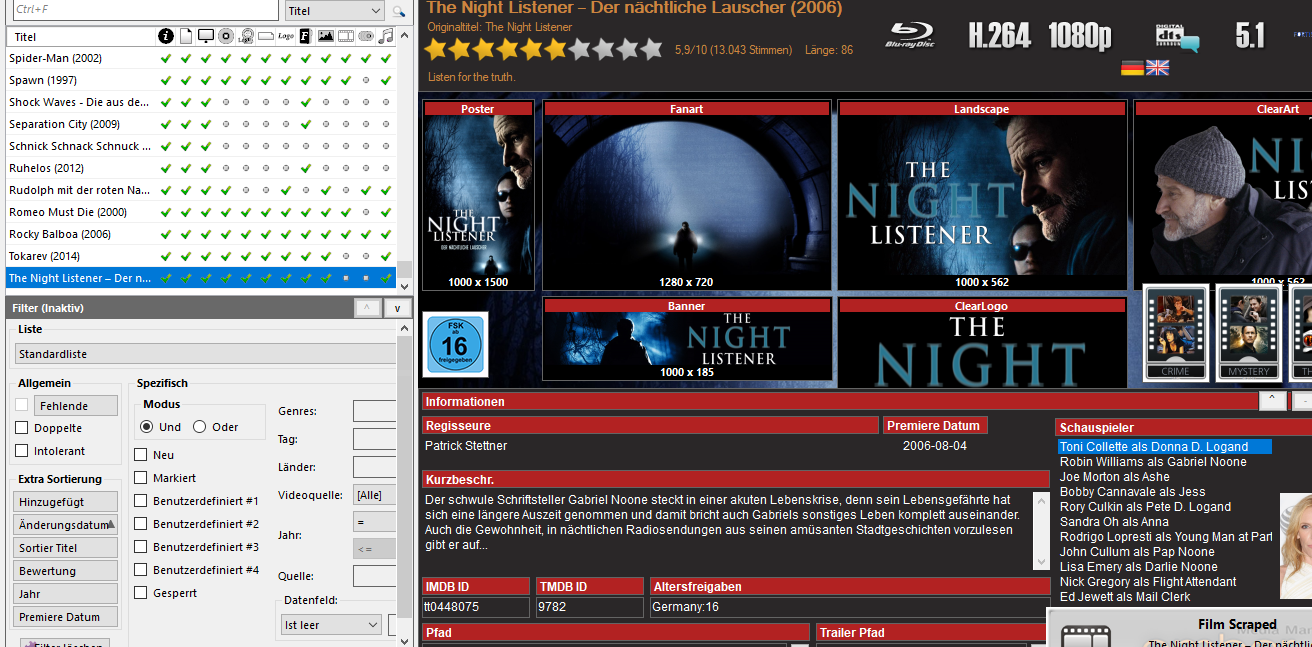Tick the Neu filter checkbox
Viewport: 1312px width, 647px height.
[141, 455]
